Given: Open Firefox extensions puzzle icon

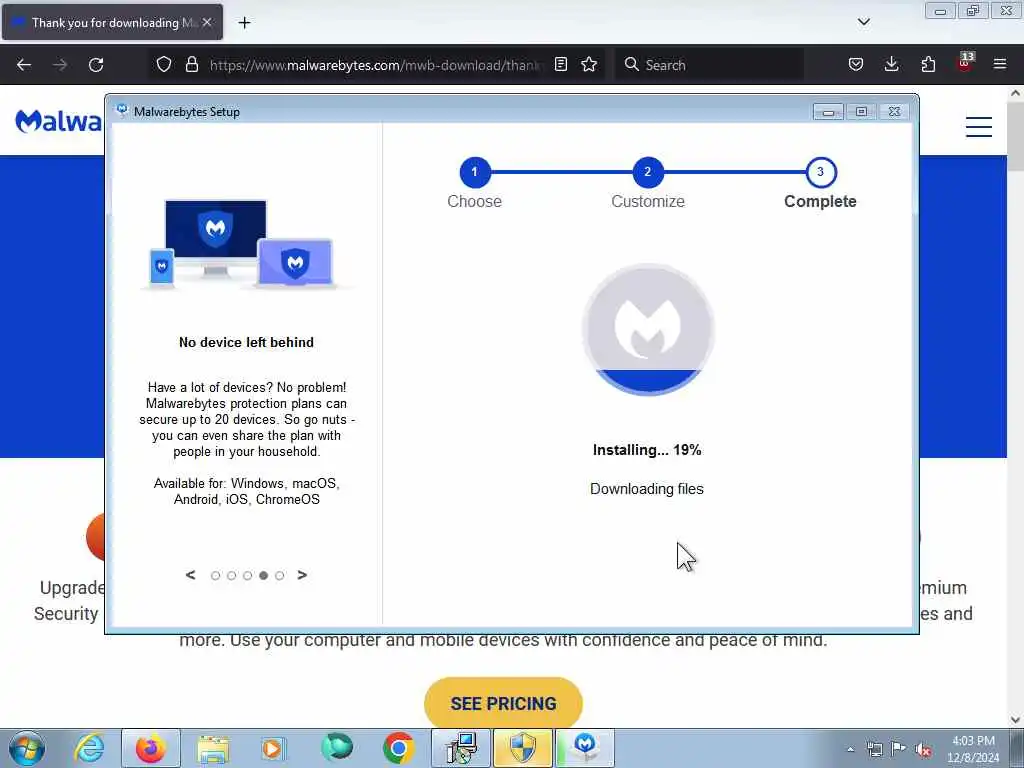Looking at the screenshot, I should click(x=928, y=64).
